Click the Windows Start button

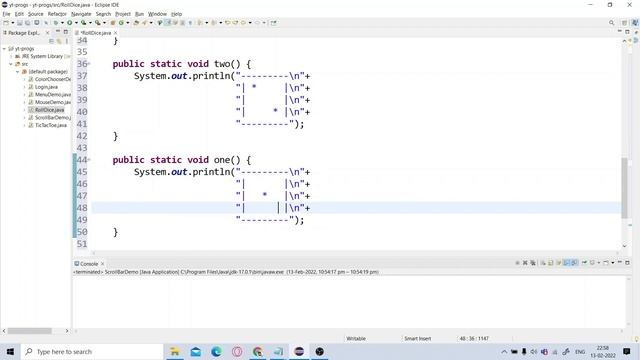click(10, 351)
